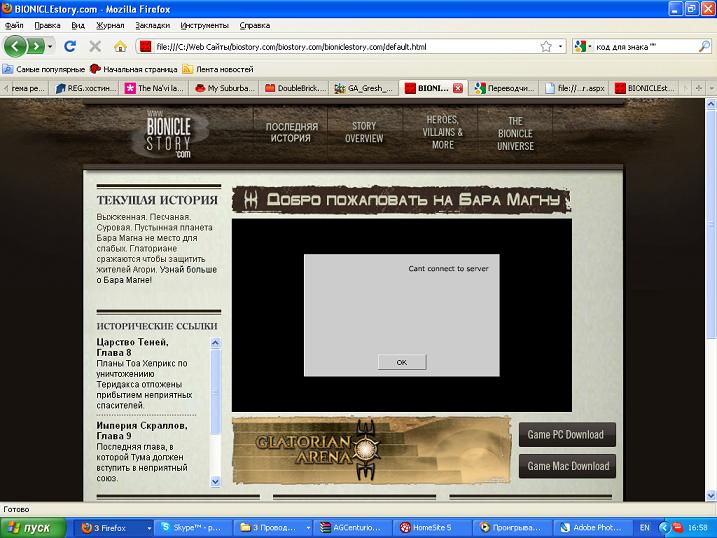Open the Инструменты menu

pyautogui.click(x=204, y=25)
